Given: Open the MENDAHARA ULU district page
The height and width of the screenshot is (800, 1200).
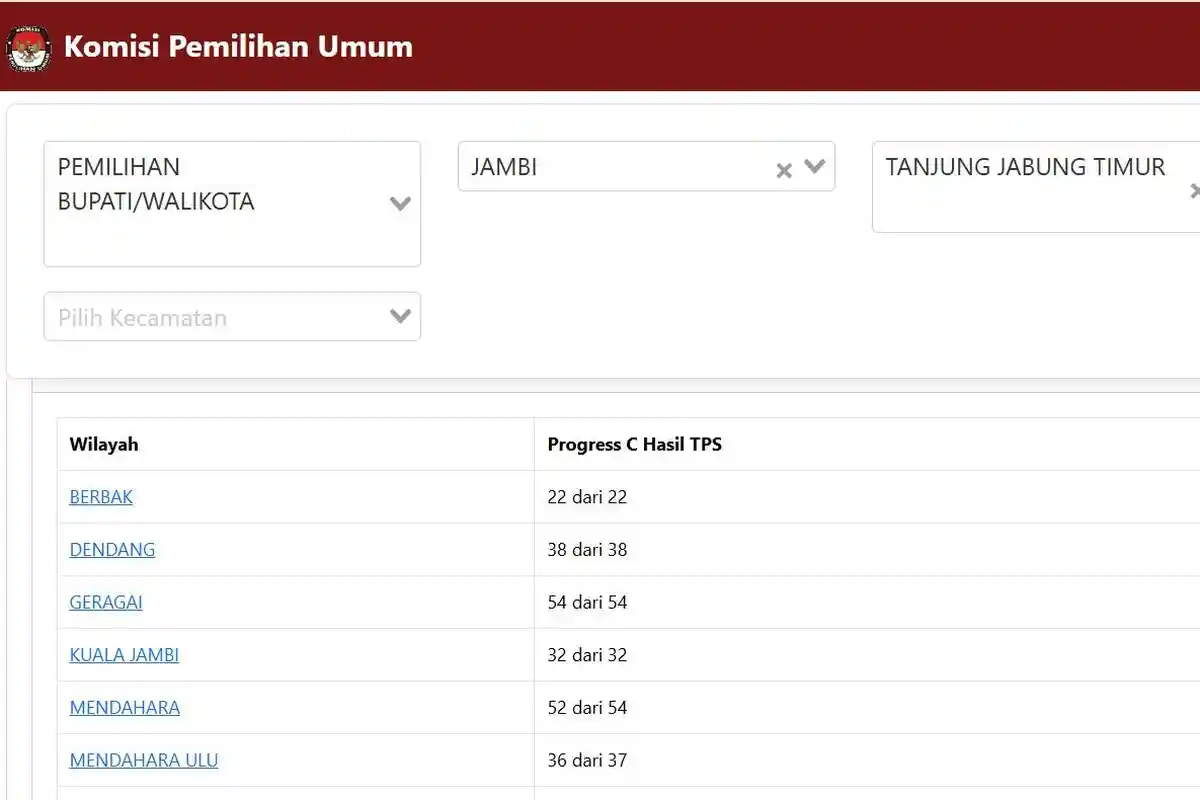Looking at the screenshot, I should point(143,759).
